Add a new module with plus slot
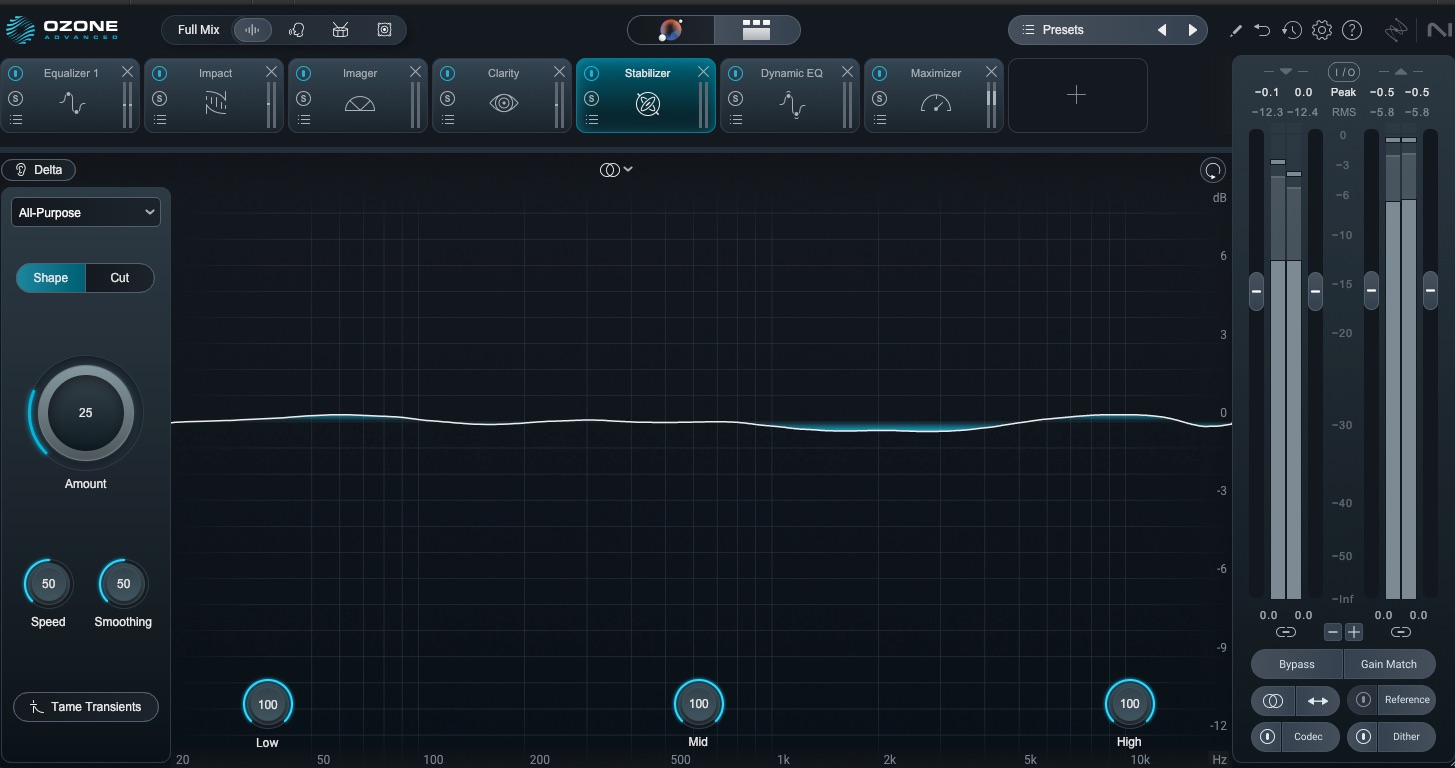The image size is (1455, 768). (x=1076, y=95)
